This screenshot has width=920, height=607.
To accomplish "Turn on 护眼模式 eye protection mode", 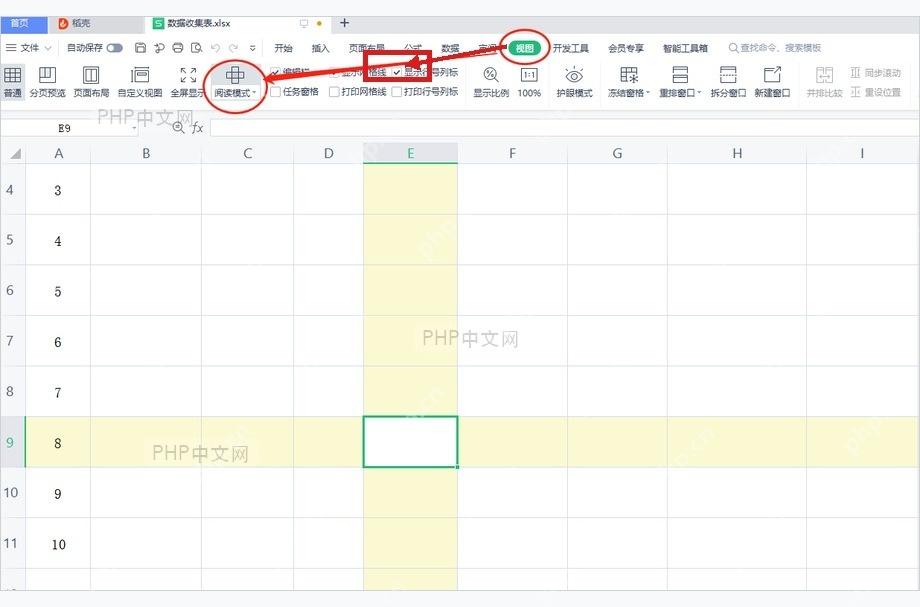I will click(x=574, y=82).
